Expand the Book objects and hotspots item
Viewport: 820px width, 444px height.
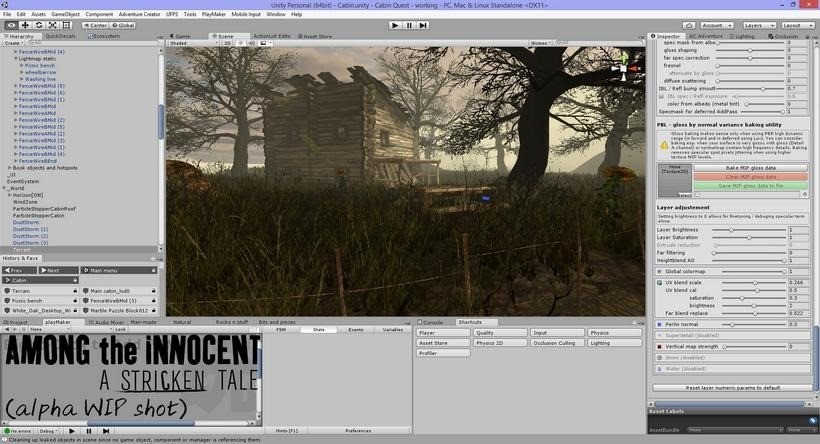[x=9, y=168]
